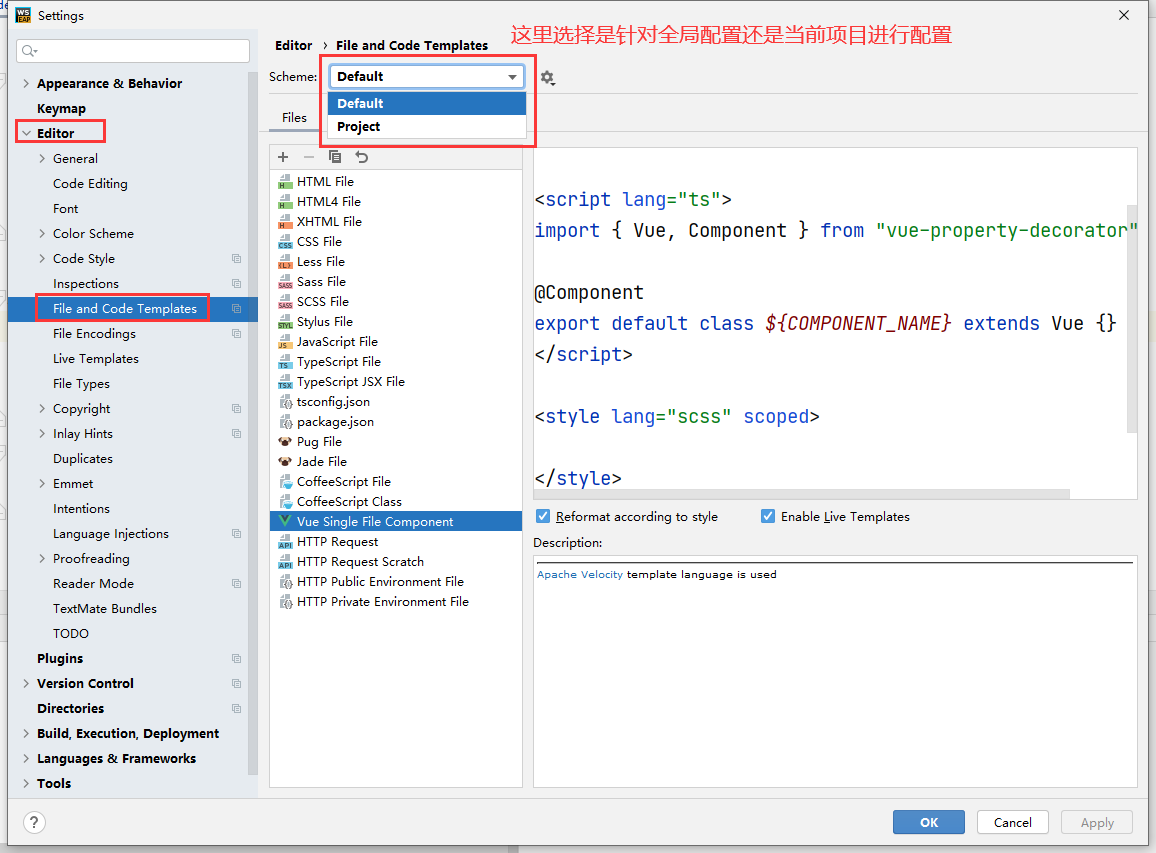
Task: Disable the Enable Live Templates checkbox
Action: point(768,517)
